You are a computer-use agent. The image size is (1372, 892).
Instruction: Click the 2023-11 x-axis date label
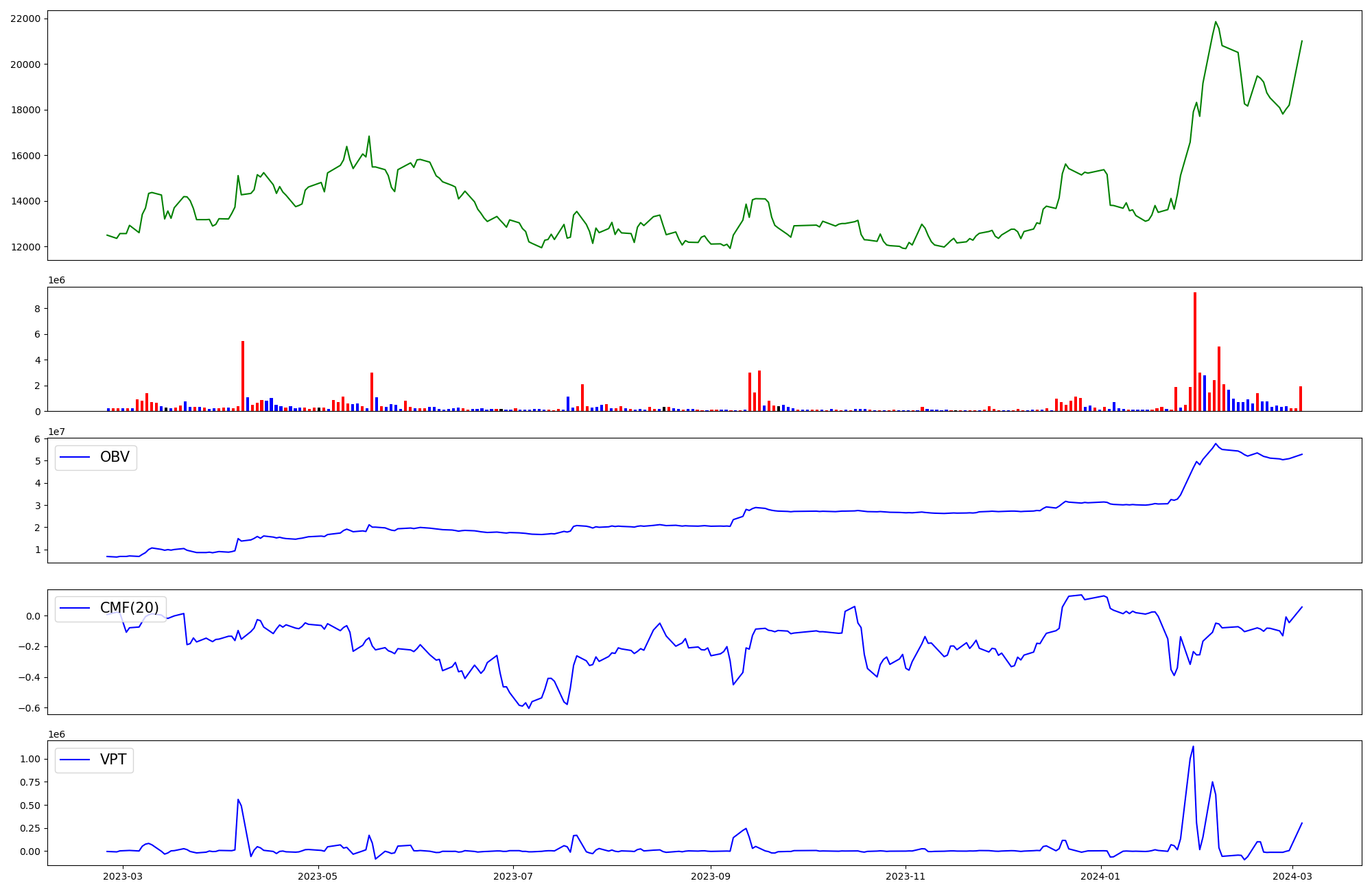906,876
